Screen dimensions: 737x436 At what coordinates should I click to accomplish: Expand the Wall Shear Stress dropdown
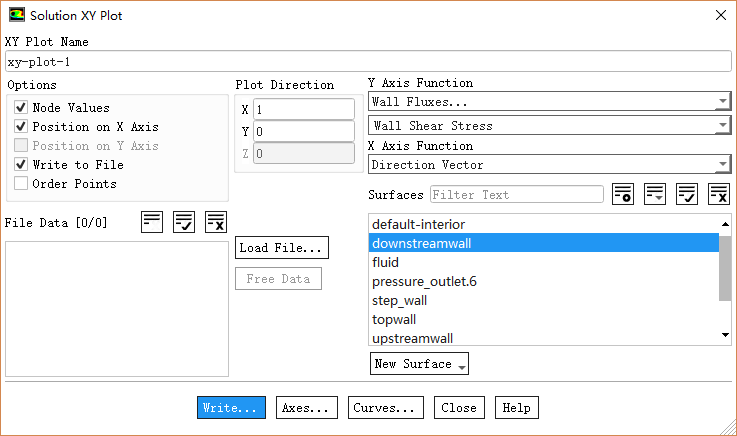[x=549, y=126]
